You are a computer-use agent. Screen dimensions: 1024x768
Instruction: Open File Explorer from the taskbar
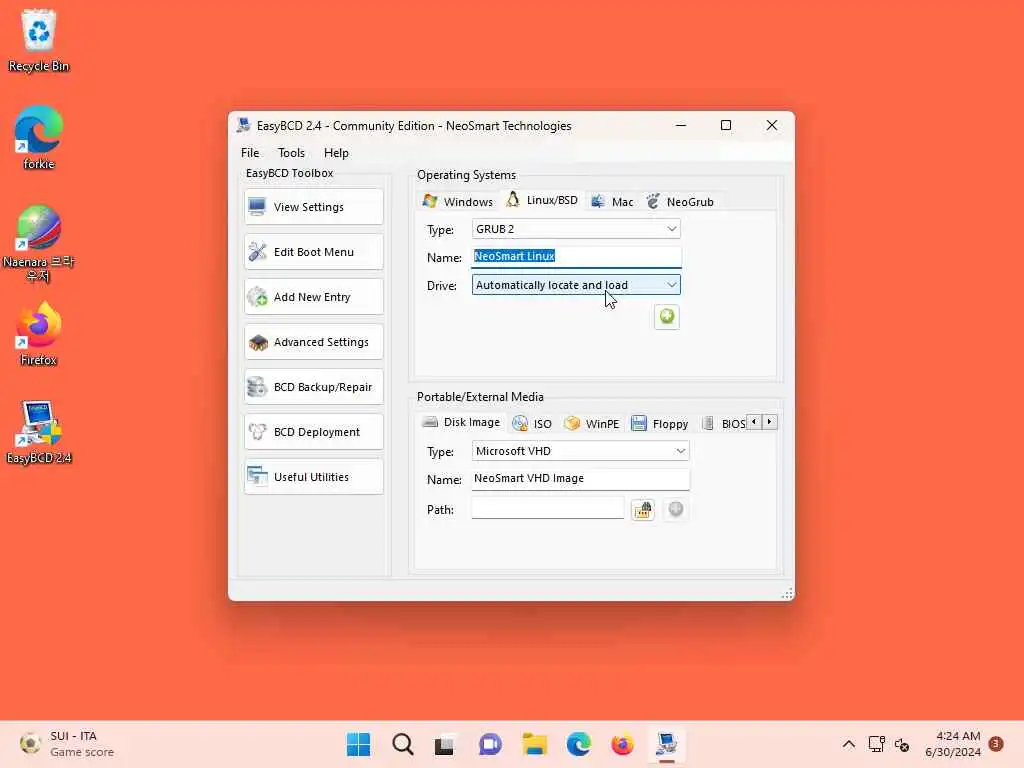point(534,744)
